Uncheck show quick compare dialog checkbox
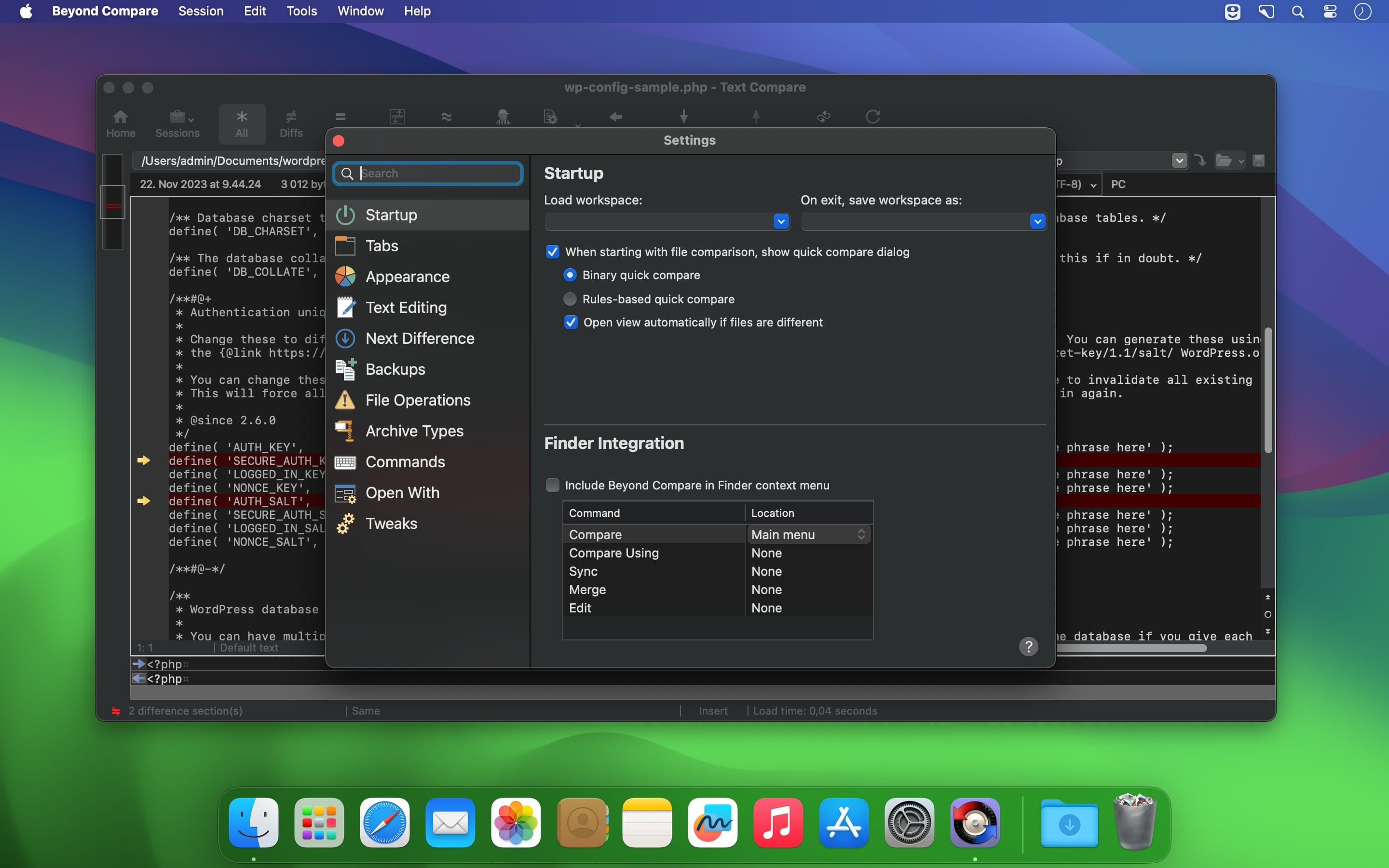 [552, 252]
